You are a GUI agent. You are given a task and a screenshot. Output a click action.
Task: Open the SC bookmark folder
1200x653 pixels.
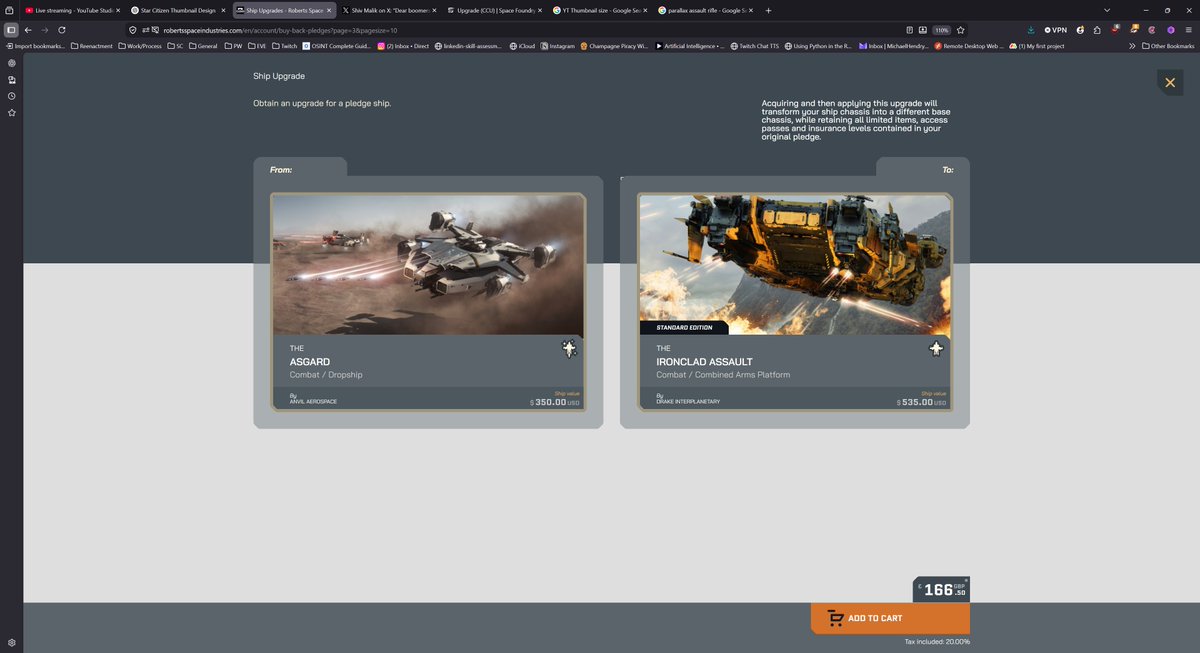(175, 46)
